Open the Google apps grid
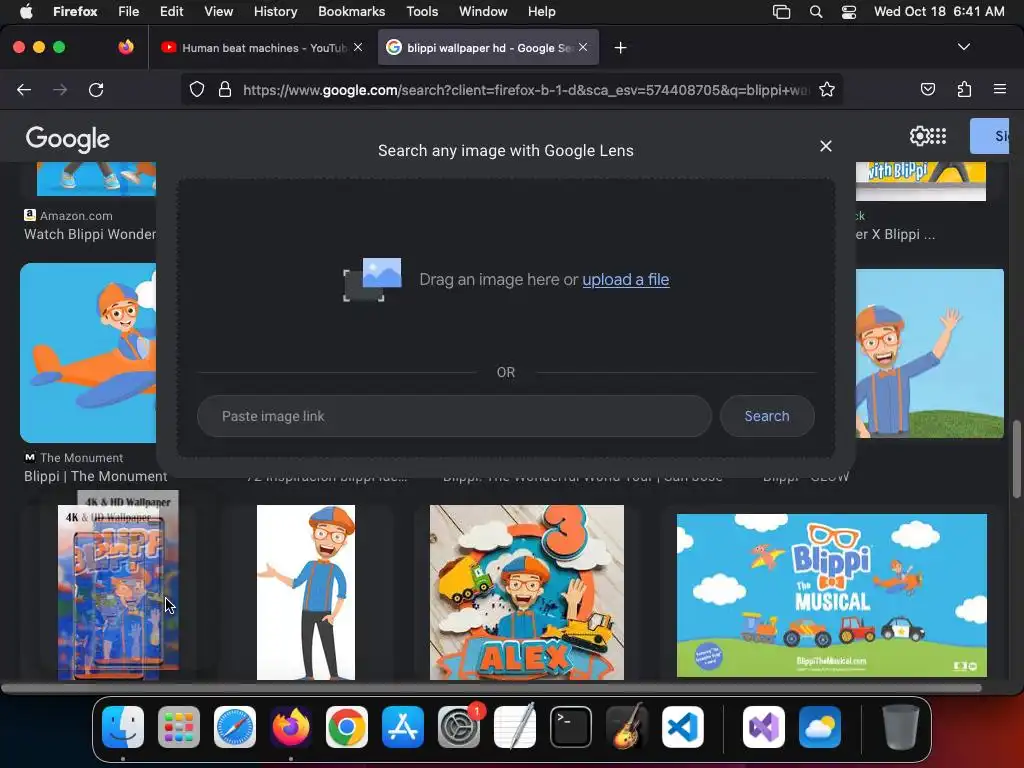Viewport: 1024px width, 768px height. tap(938, 136)
